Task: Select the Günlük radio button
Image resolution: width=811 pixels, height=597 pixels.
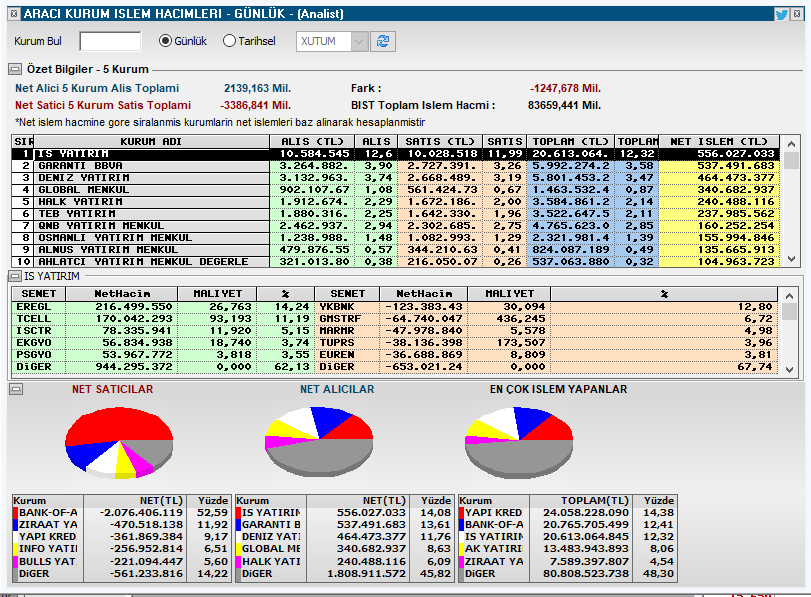Action: point(165,41)
